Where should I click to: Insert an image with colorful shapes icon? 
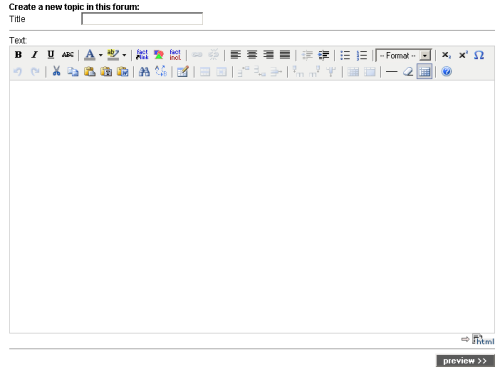coord(159,55)
